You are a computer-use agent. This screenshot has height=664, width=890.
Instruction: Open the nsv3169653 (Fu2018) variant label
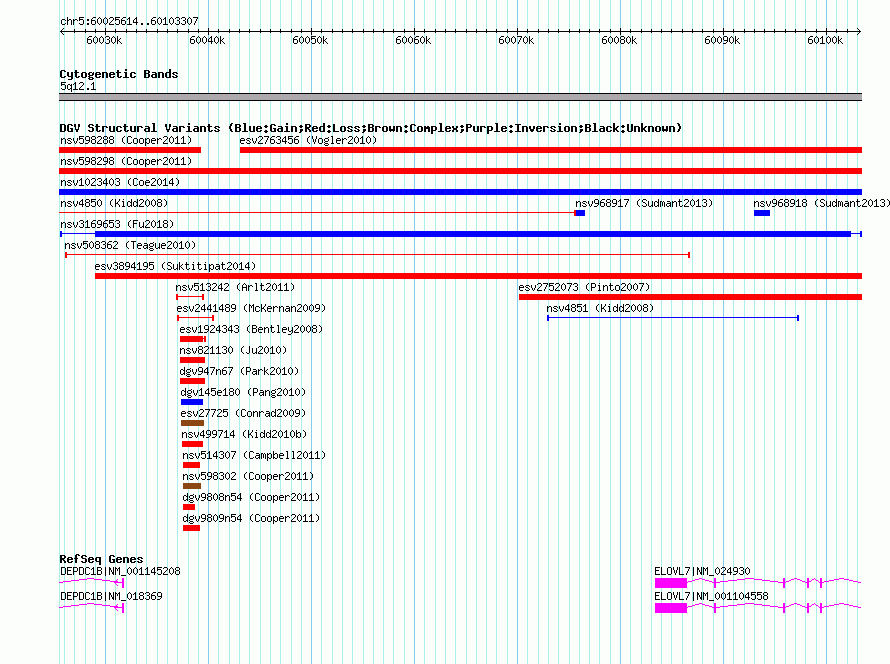point(117,224)
